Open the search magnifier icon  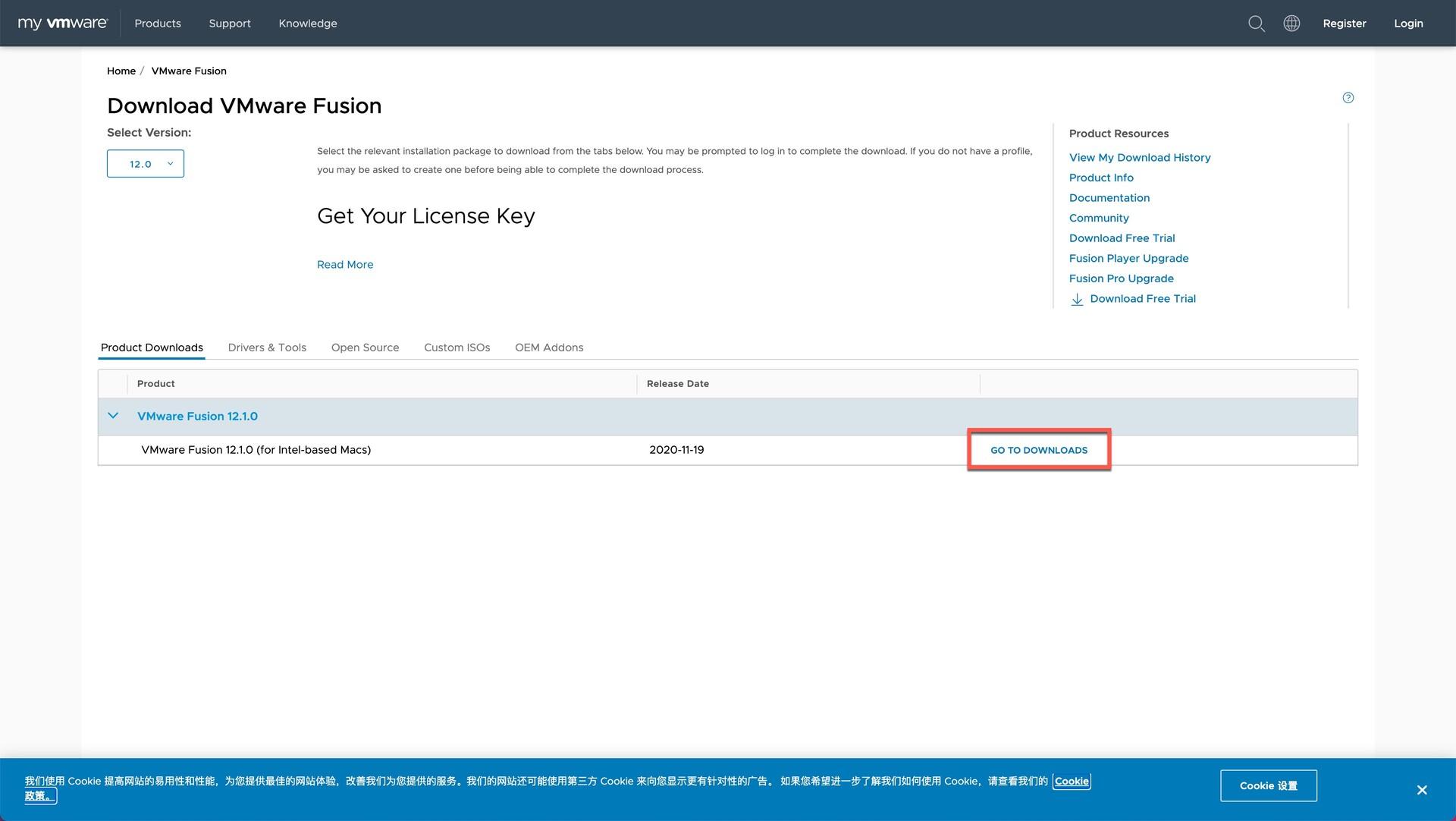[1257, 24]
